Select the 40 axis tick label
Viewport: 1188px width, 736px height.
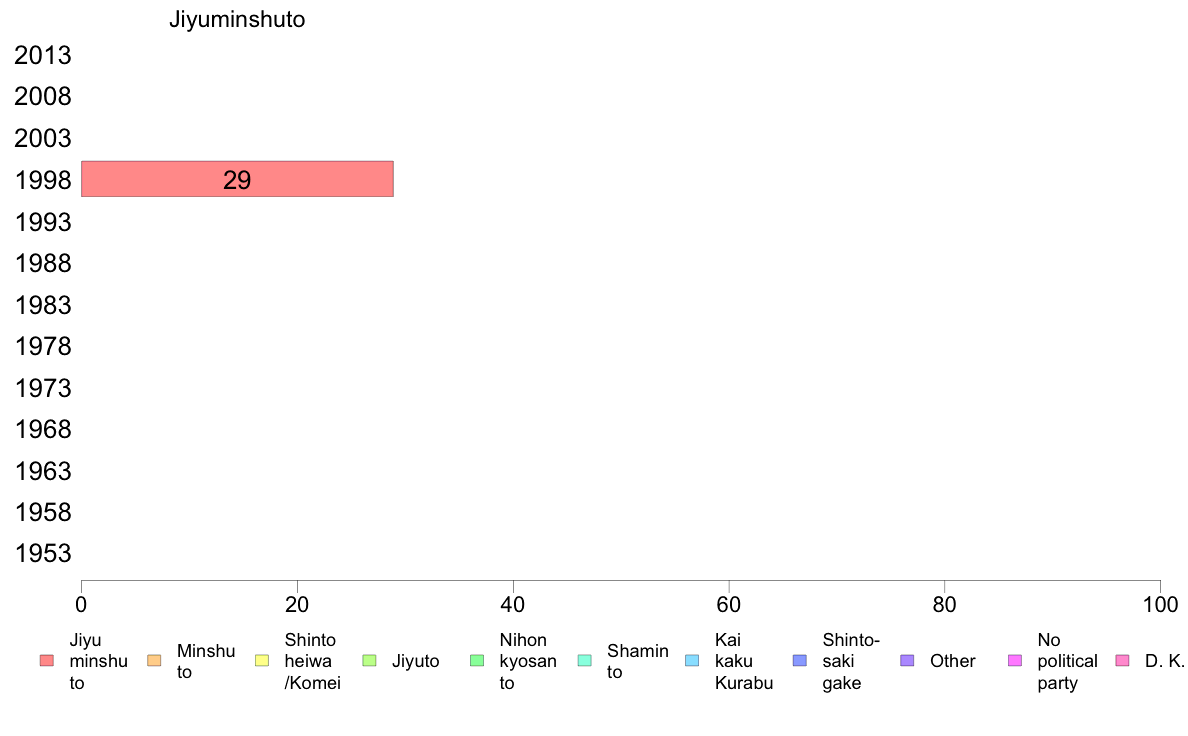tap(513, 604)
